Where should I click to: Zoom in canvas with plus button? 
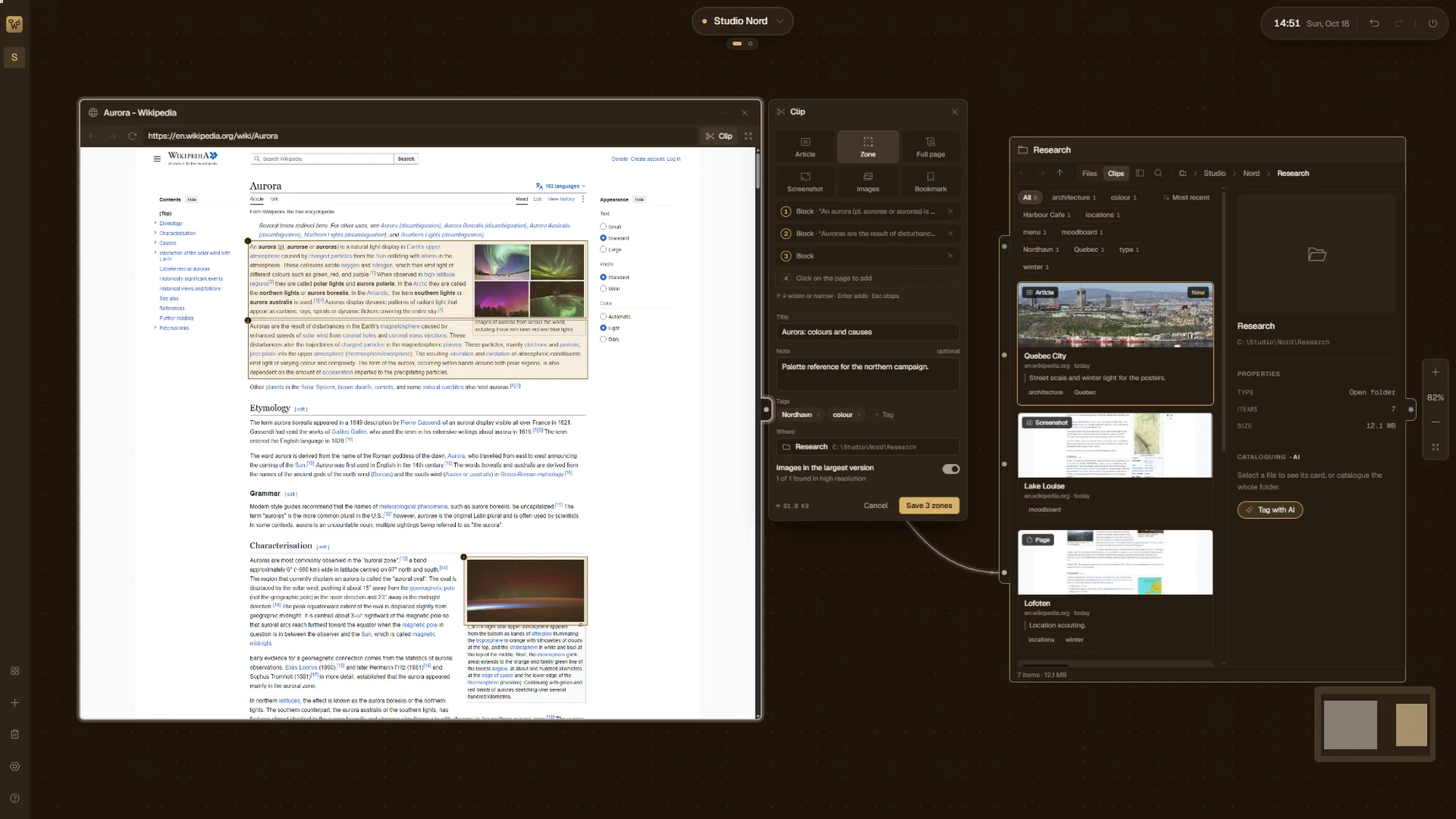[x=1435, y=372]
